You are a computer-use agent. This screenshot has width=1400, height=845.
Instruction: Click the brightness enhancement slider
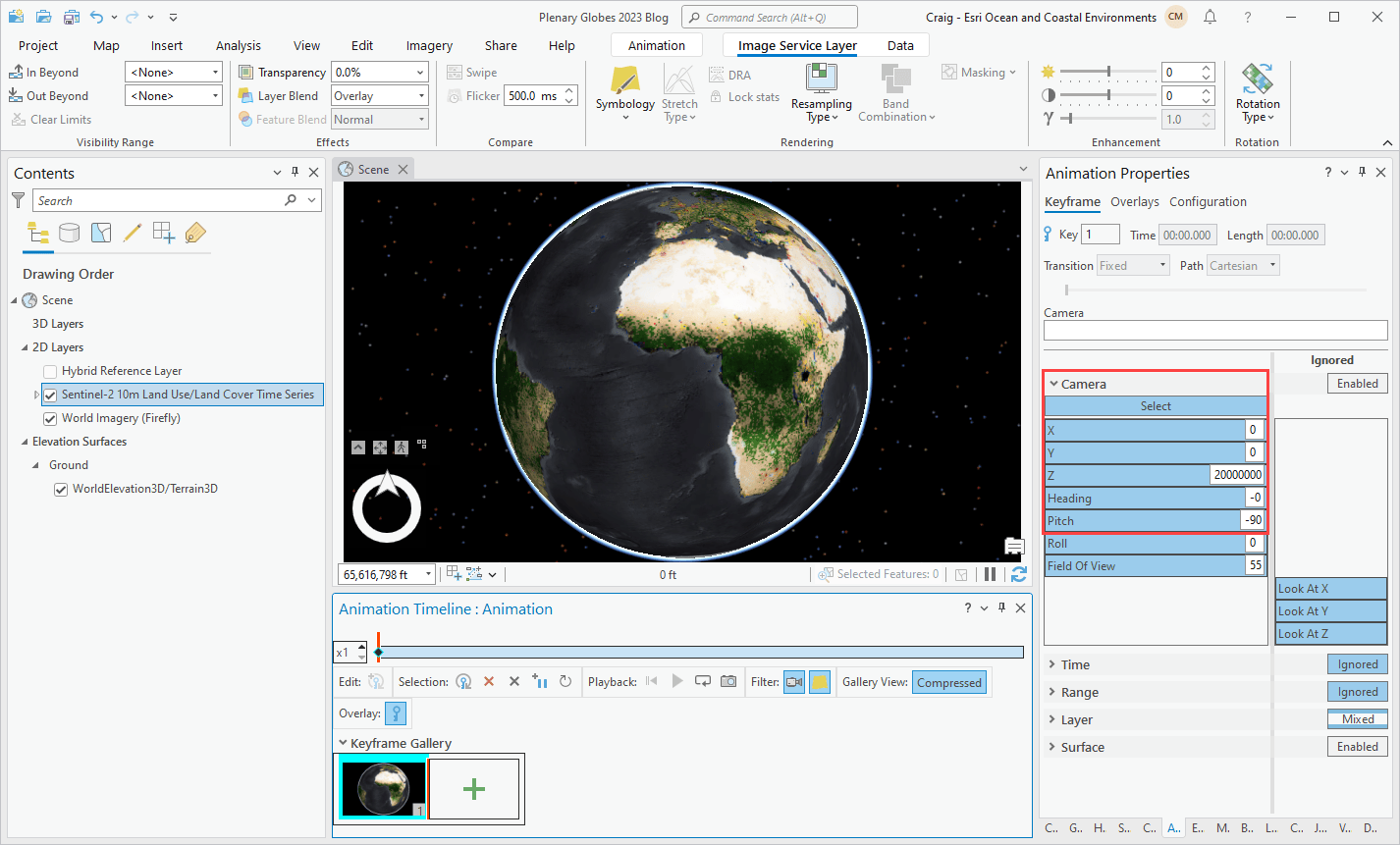pos(1108,73)
